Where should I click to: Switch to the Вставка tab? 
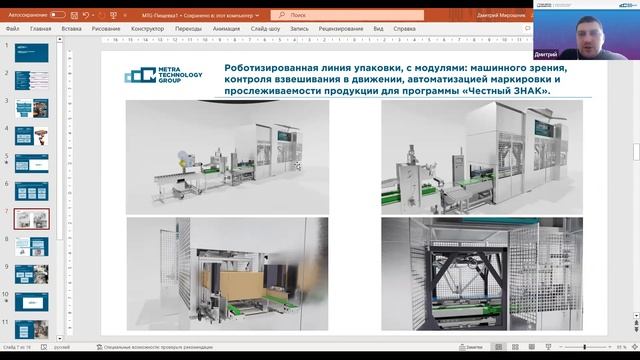[x=71, y=29]
